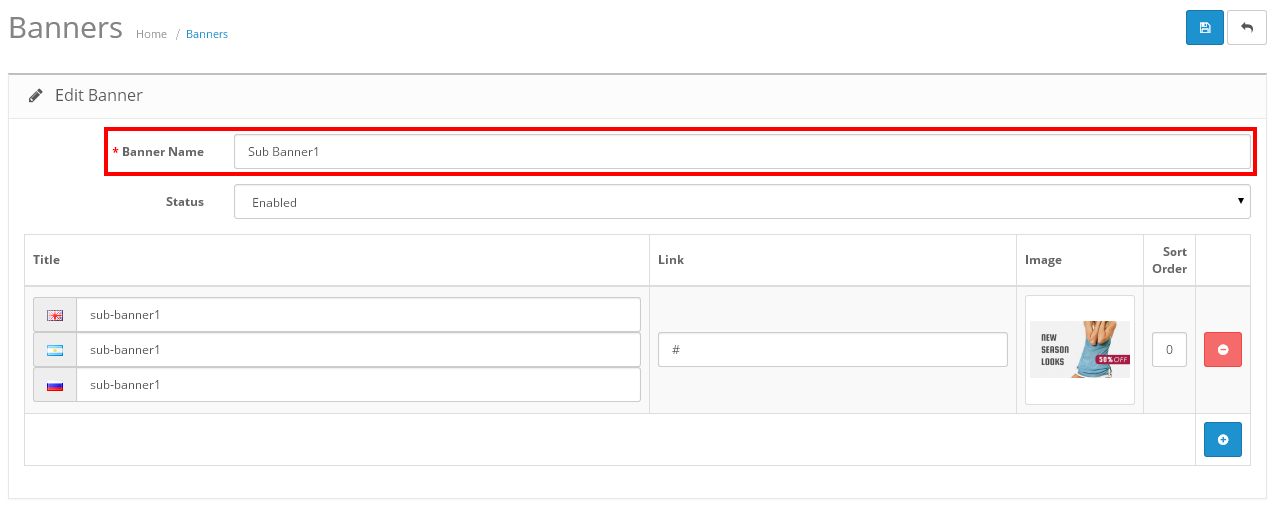Click the back arrow cancel button

1246,28
